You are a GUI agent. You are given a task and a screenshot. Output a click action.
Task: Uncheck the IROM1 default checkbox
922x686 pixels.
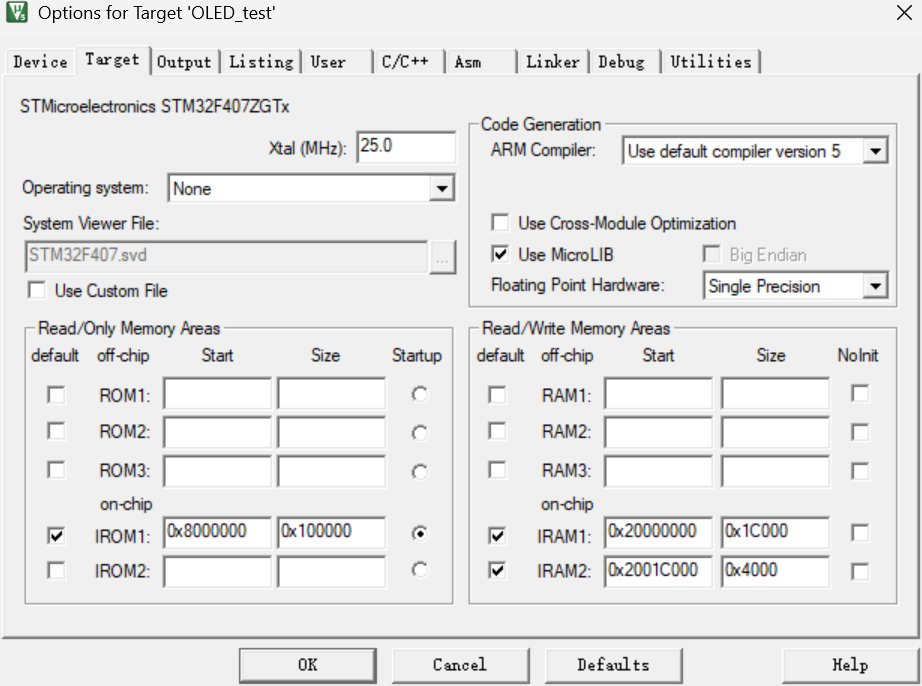(56, 536)
